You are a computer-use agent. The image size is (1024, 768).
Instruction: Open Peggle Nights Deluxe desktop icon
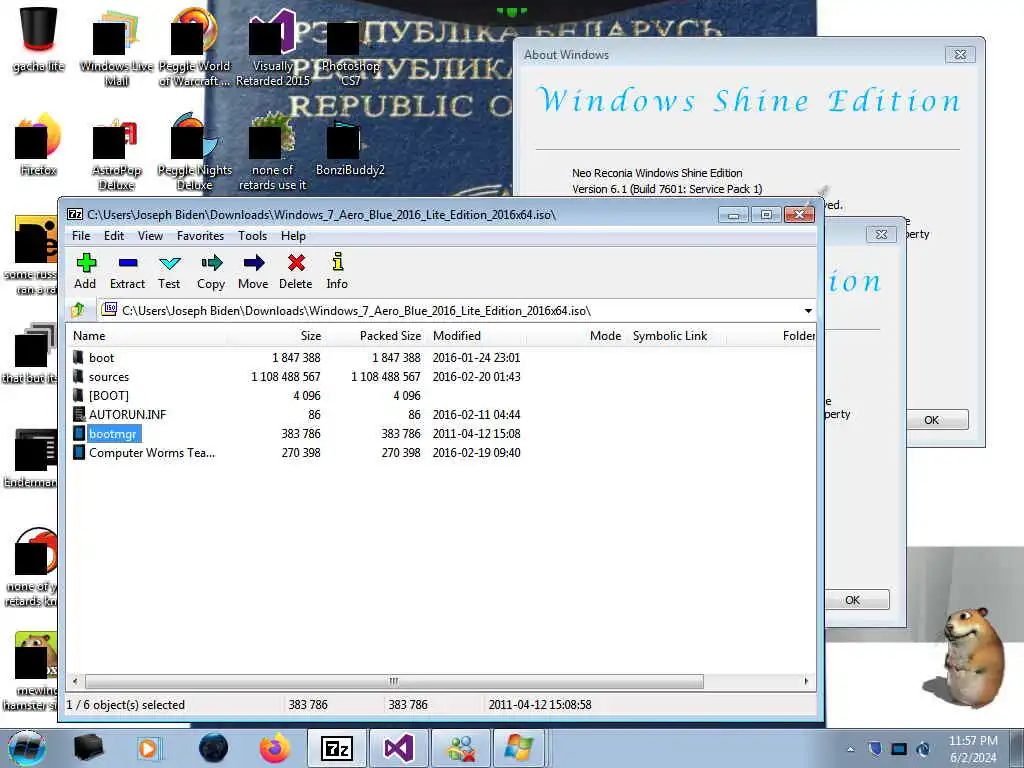pyautogui.click(x=194, y=152)
